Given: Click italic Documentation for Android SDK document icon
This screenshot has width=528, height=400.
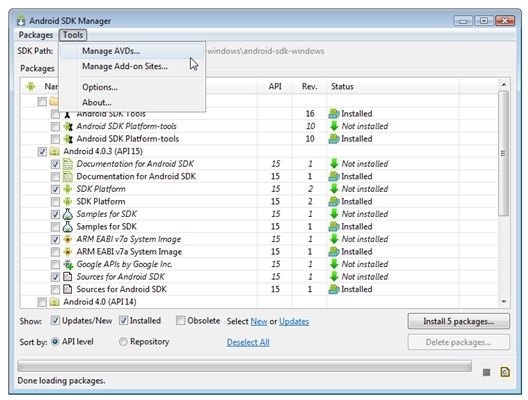Looking at the screenshot, I should coord(68,164).
